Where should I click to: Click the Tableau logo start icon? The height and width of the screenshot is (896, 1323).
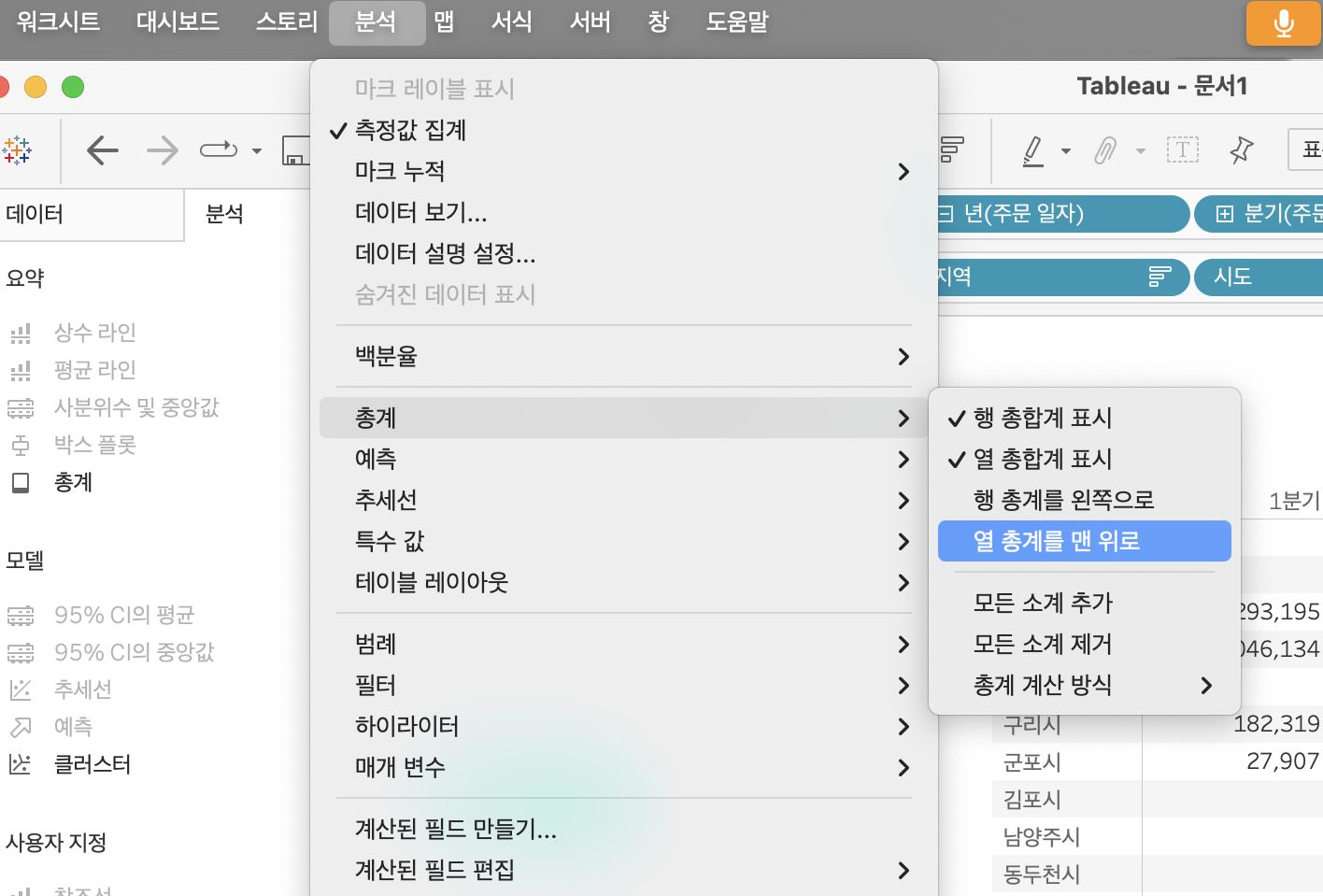16,149
